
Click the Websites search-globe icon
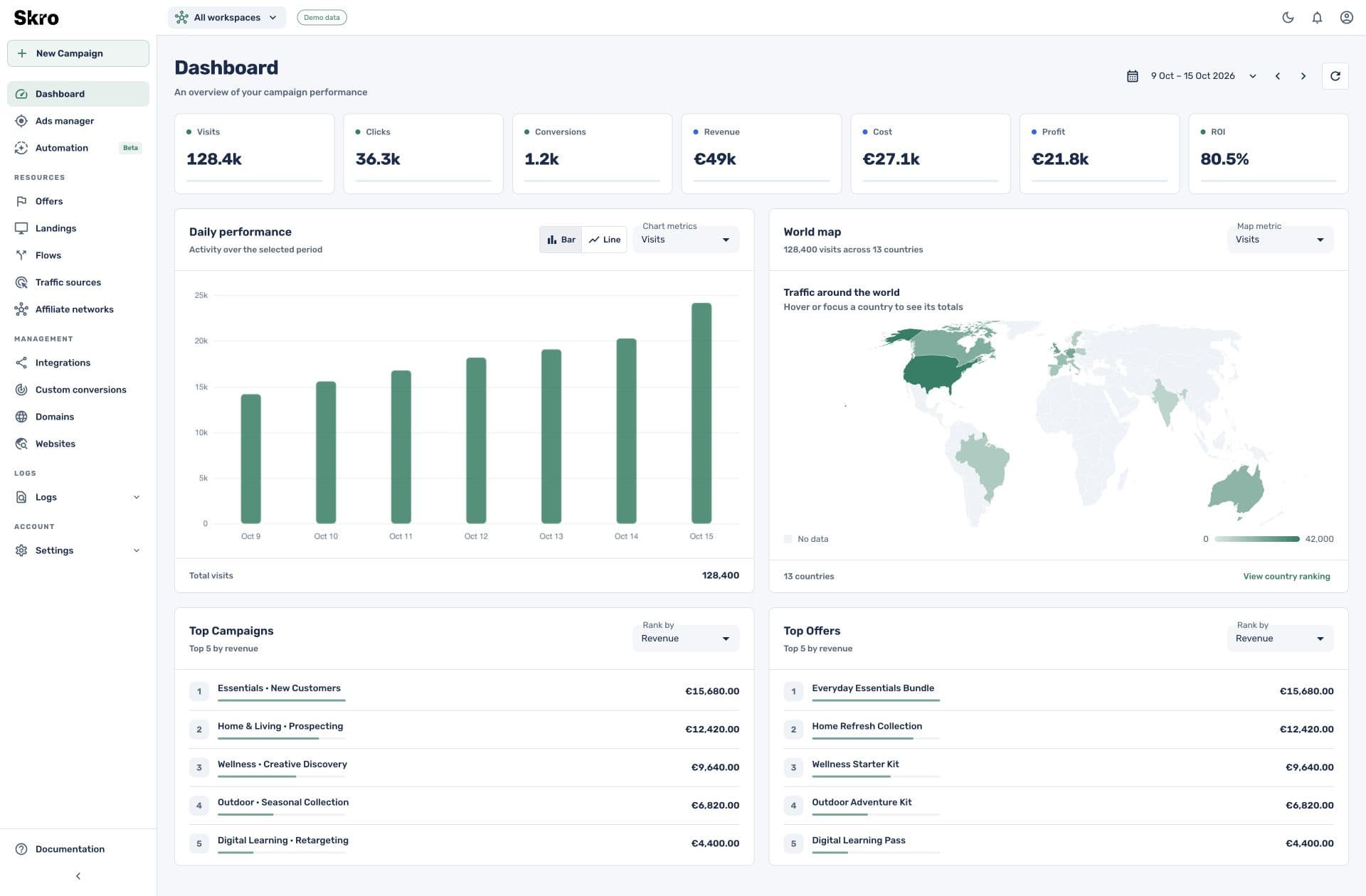(x=21, y=444)
